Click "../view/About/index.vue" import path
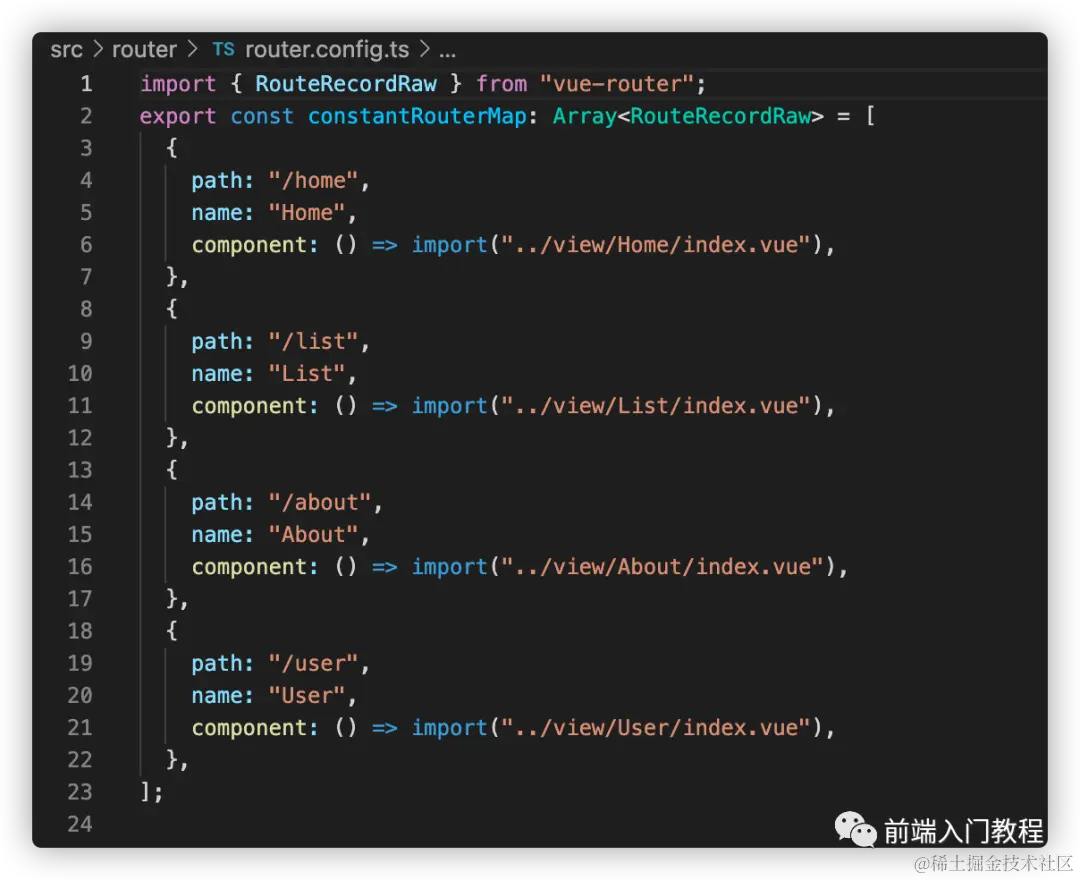The image size is (1080, 880). tap(662, 567)
